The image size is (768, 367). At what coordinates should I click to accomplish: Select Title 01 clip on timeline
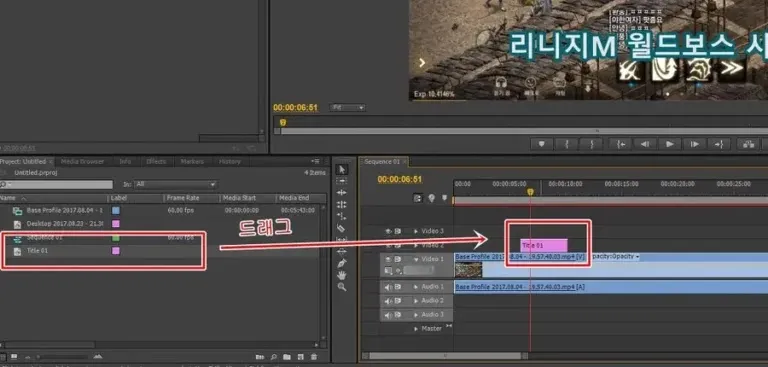click(544, 245)
